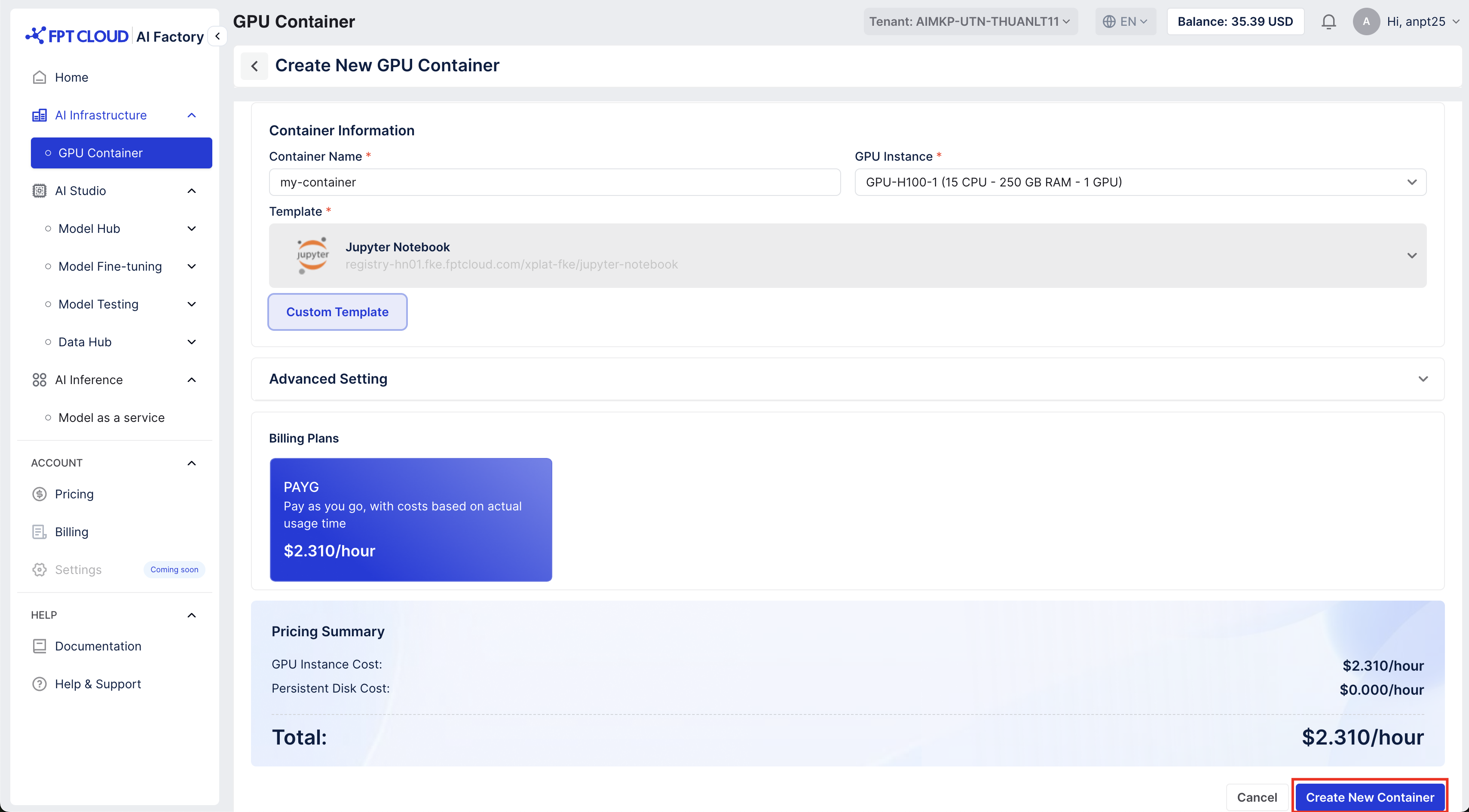Collapse the AI Infrastructure section
The image size is (1469, 812).
pos(192,115)
